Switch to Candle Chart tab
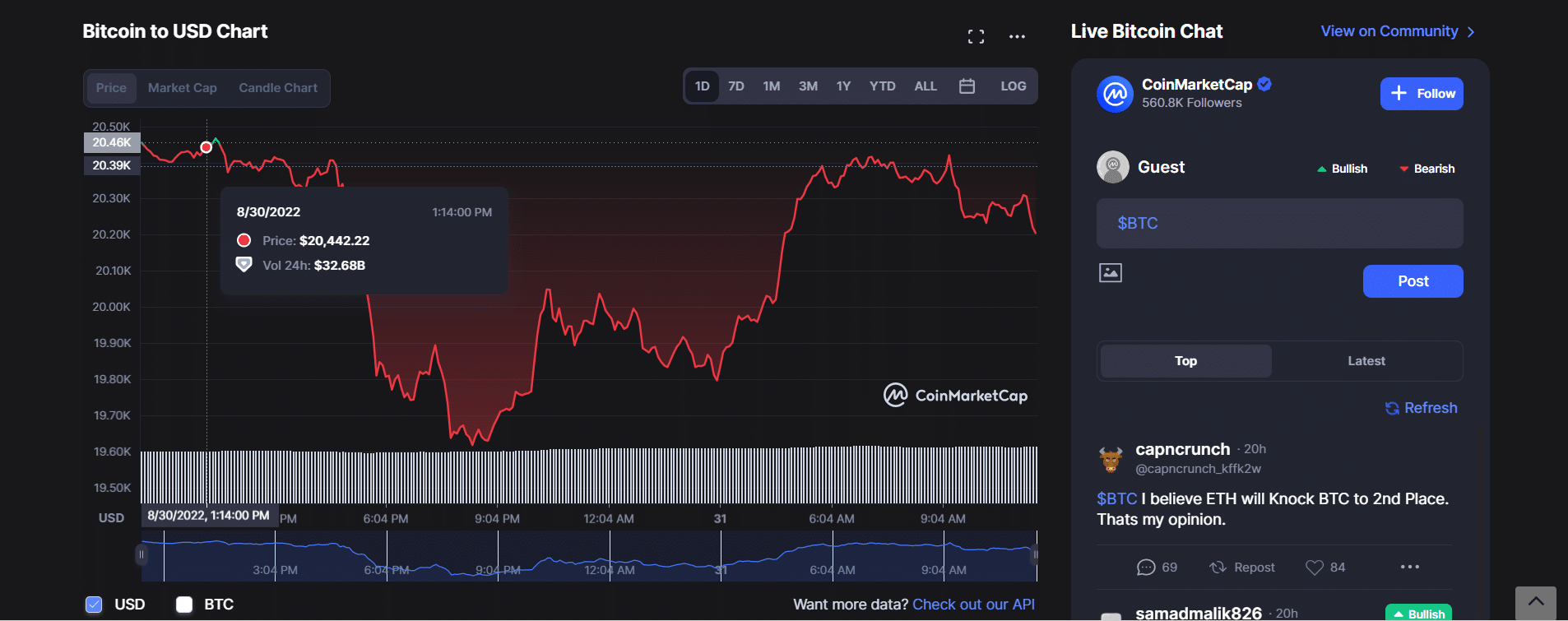1568x621 pixels. (278, 88)
